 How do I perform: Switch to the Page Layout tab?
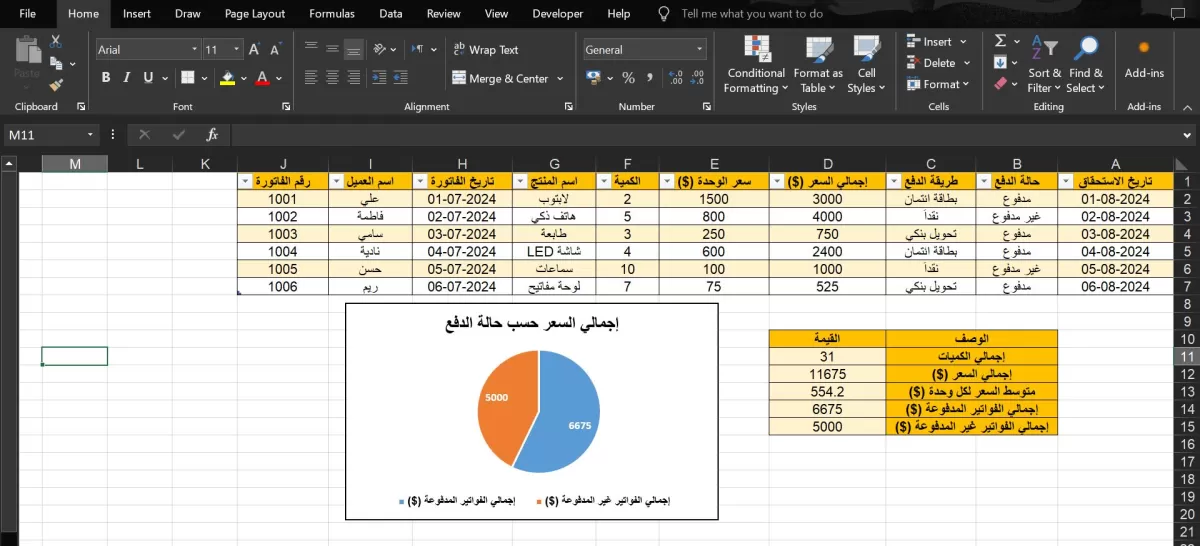(255, 14)
